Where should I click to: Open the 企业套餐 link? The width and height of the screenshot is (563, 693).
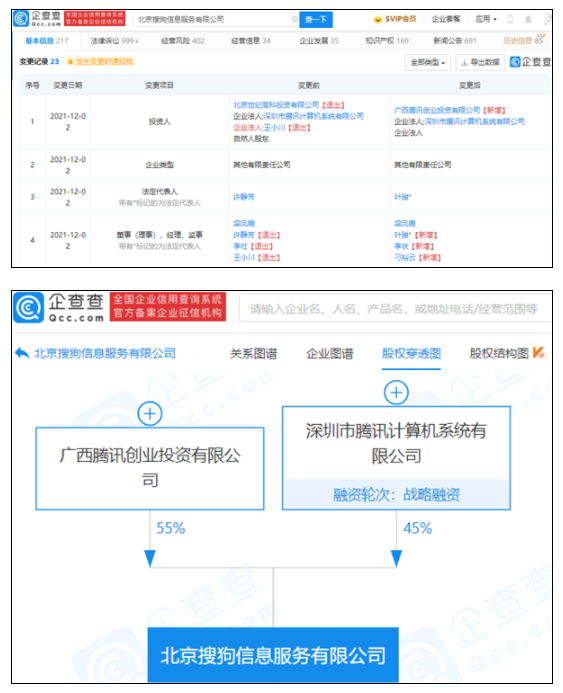pyautogui.click(x=445, y=19)
